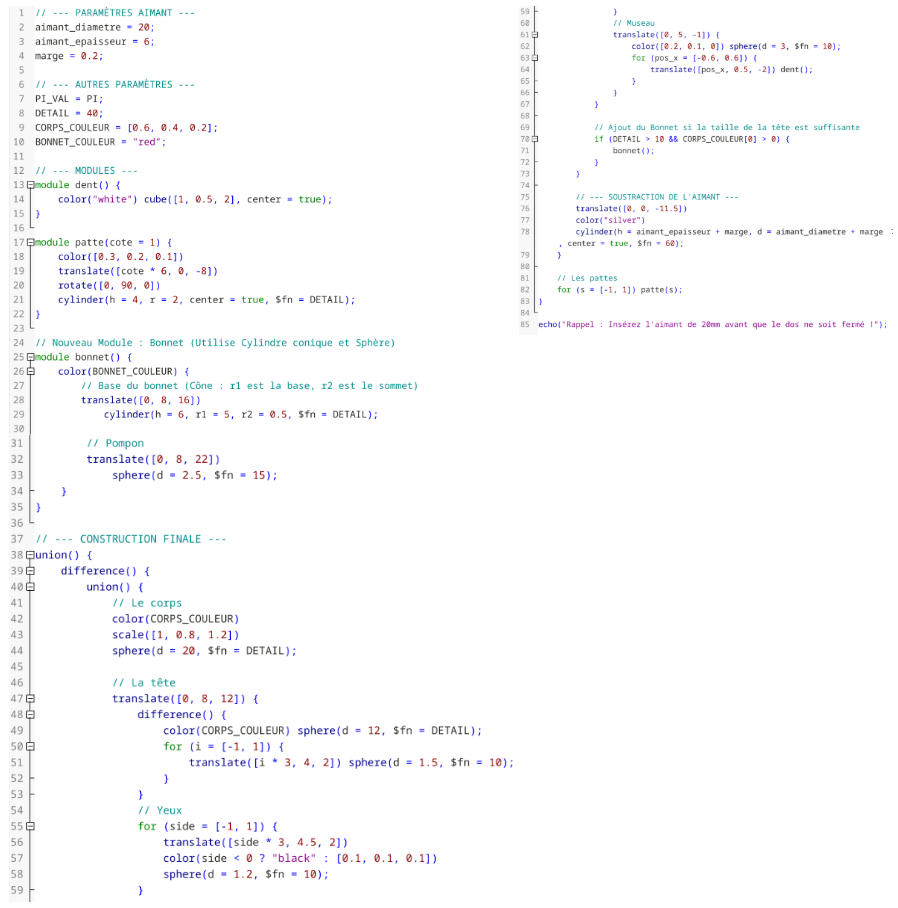Viewport: 898px width, 908px height.
Task: Click 'translate([side * 3, 4.5, 2])'
Action: point(255,843)
